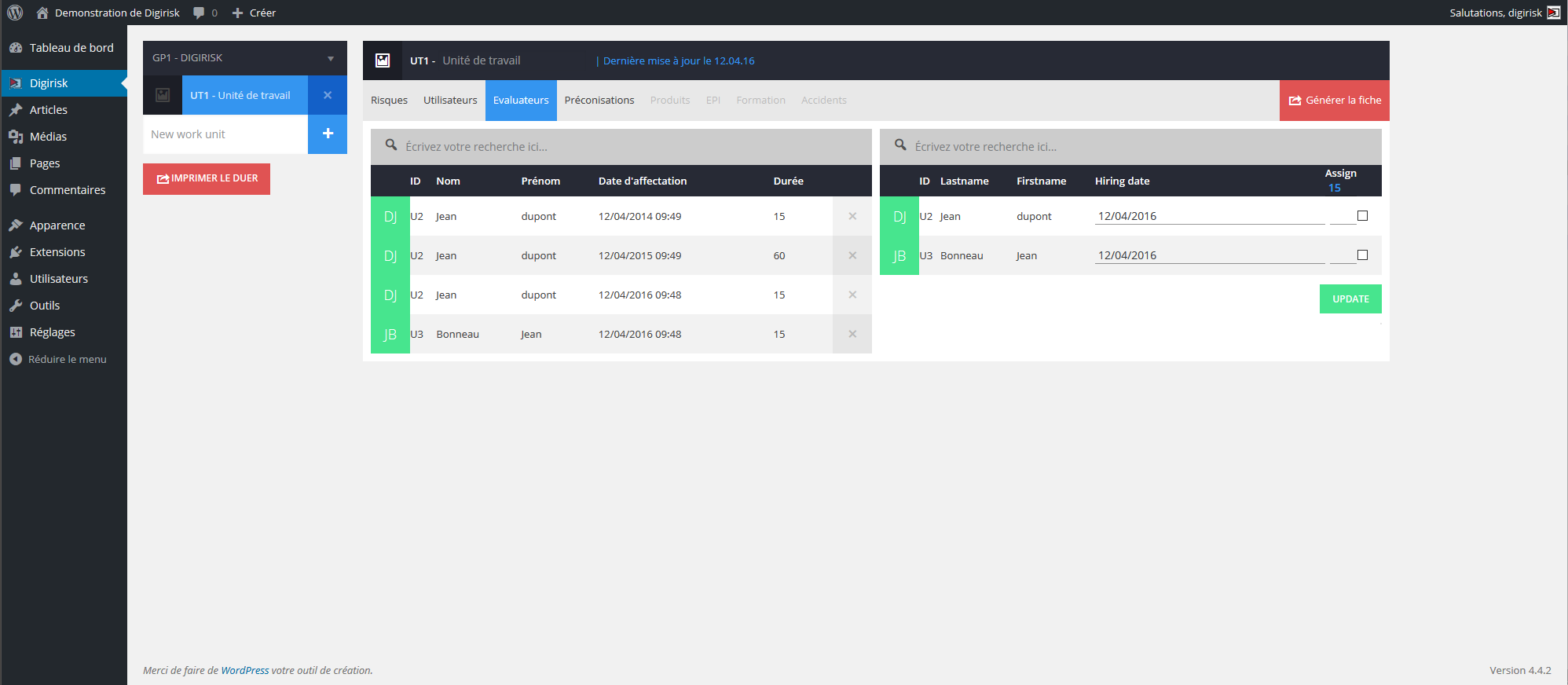
Task: Open the WordPress link in footer
Action: click(x=245, y=670)
